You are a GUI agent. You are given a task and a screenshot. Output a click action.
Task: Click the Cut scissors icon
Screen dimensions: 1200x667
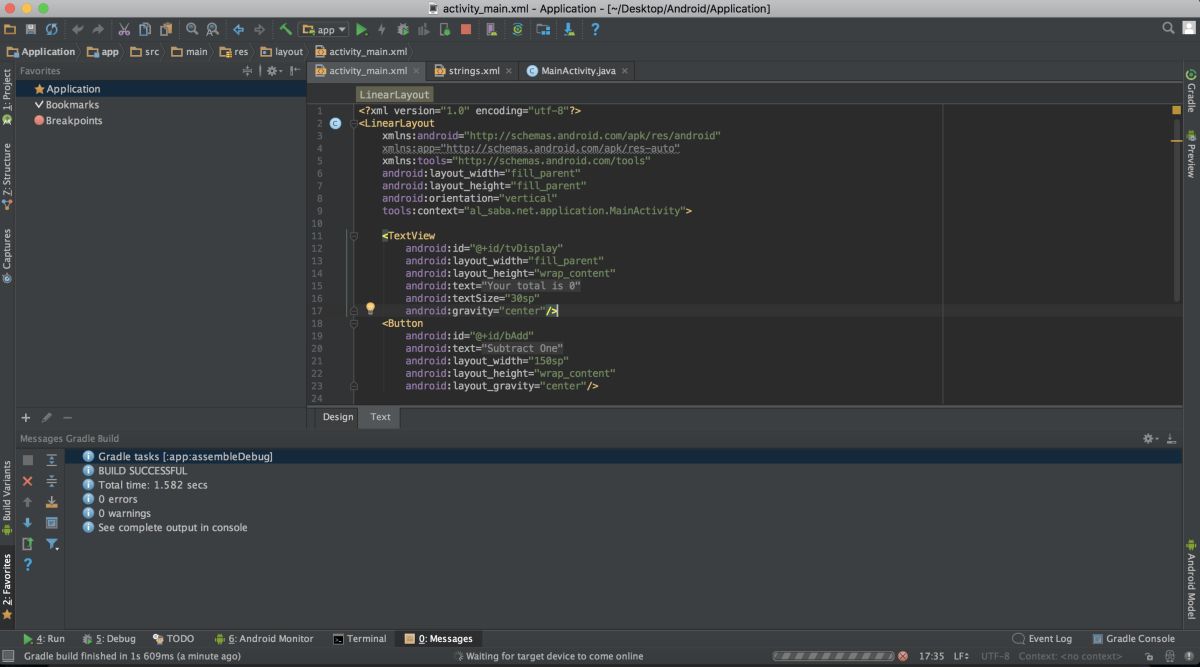coord(124,30)
